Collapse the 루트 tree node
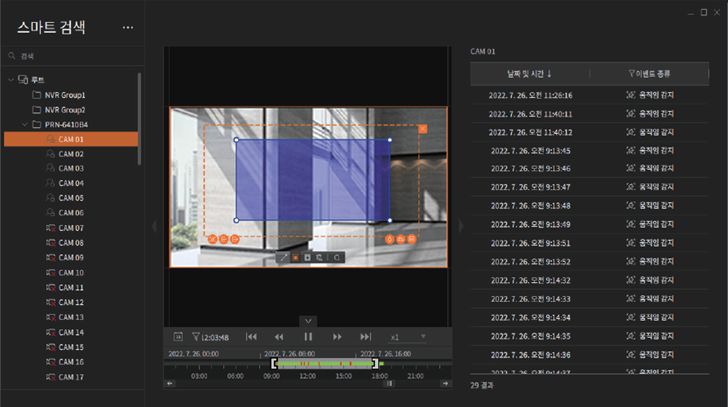This screenshot has width=728, height=407. 10,79
